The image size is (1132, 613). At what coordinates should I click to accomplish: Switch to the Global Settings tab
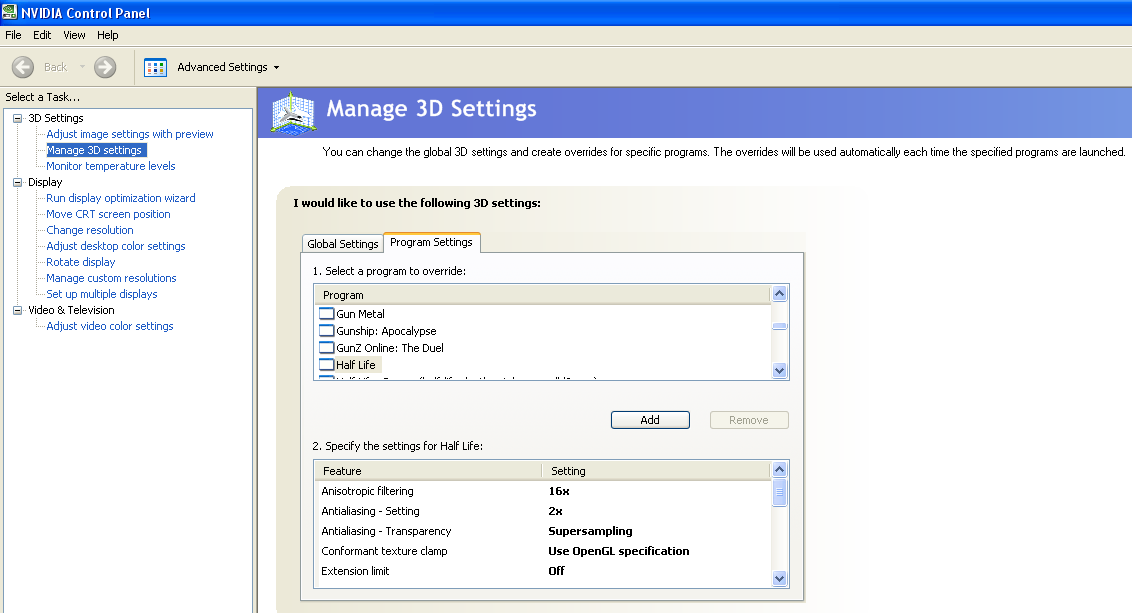click(342, 244)
